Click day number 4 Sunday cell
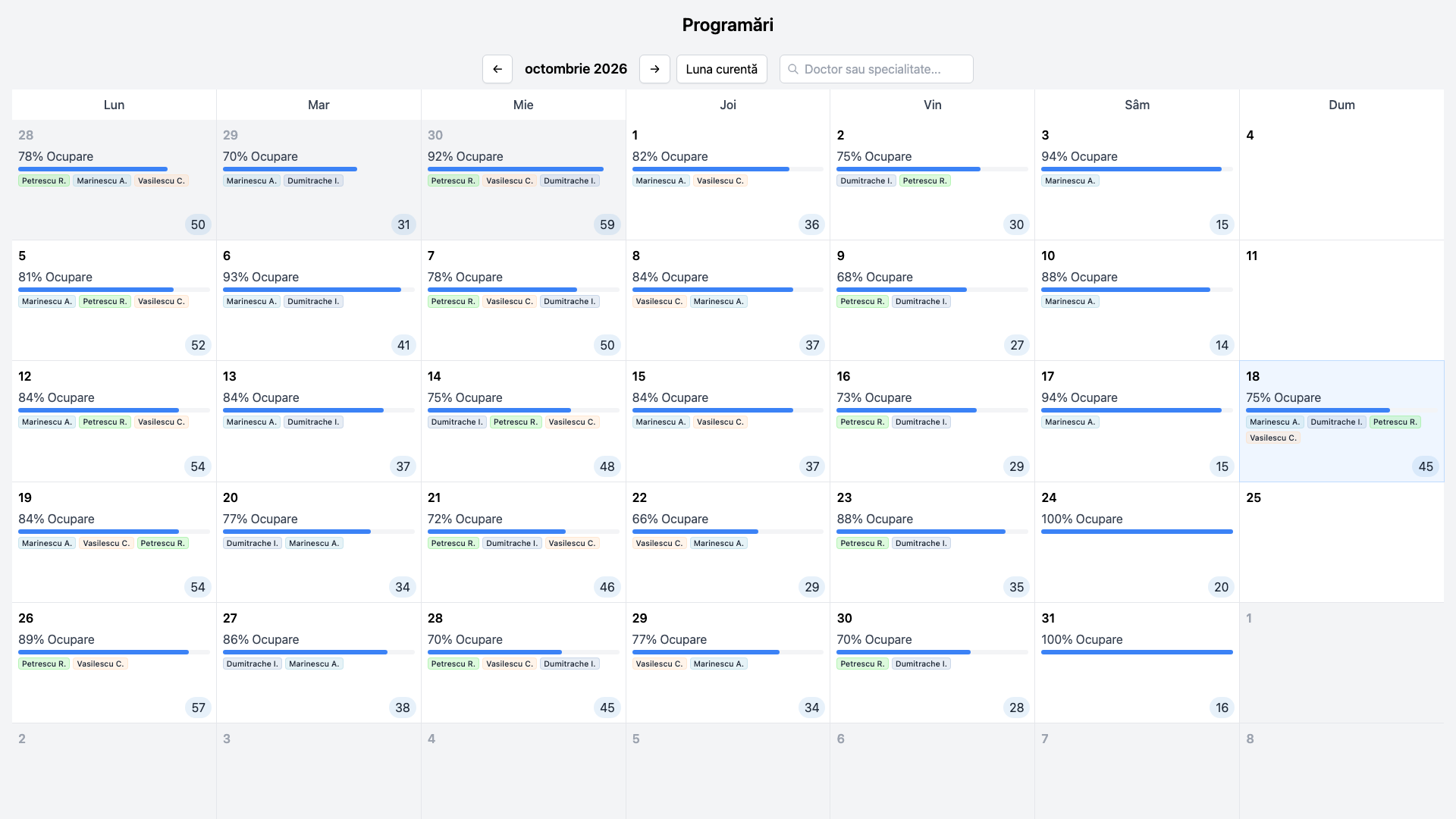The width and height of the screenshot is (1456, 819). pos(1341,180)
